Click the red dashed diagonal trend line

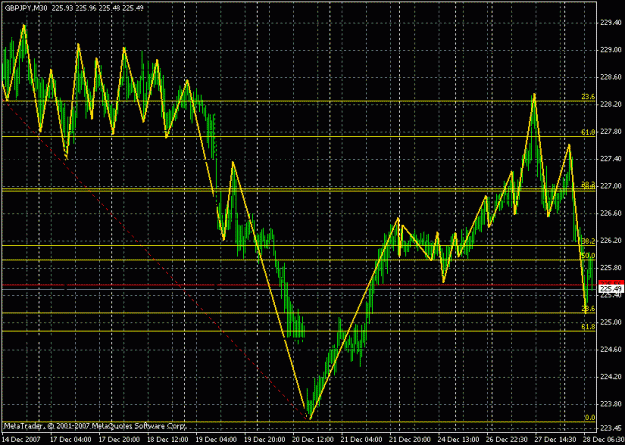pos(155,257)
